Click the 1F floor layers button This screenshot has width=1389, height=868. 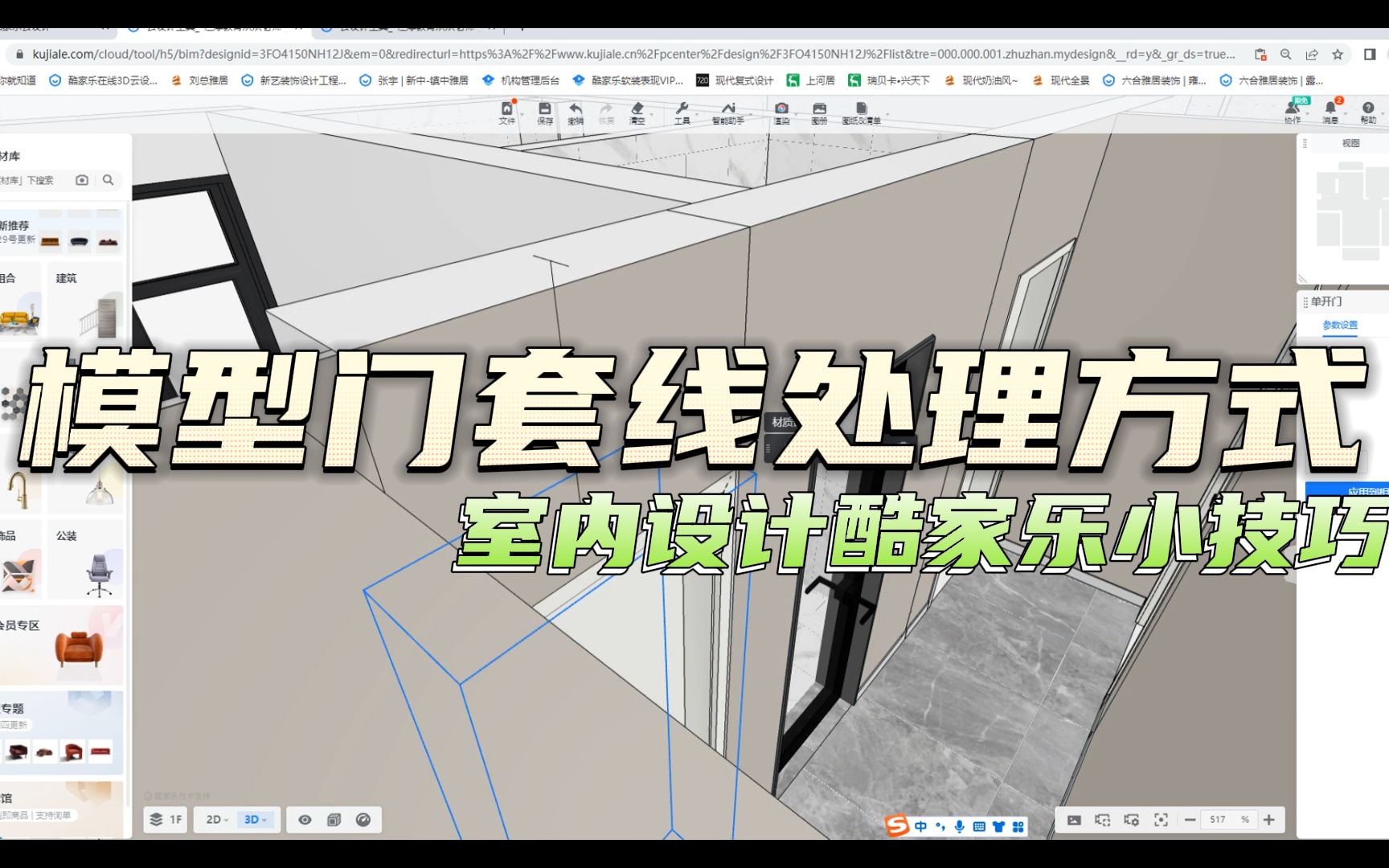click(x=166, y=819)
